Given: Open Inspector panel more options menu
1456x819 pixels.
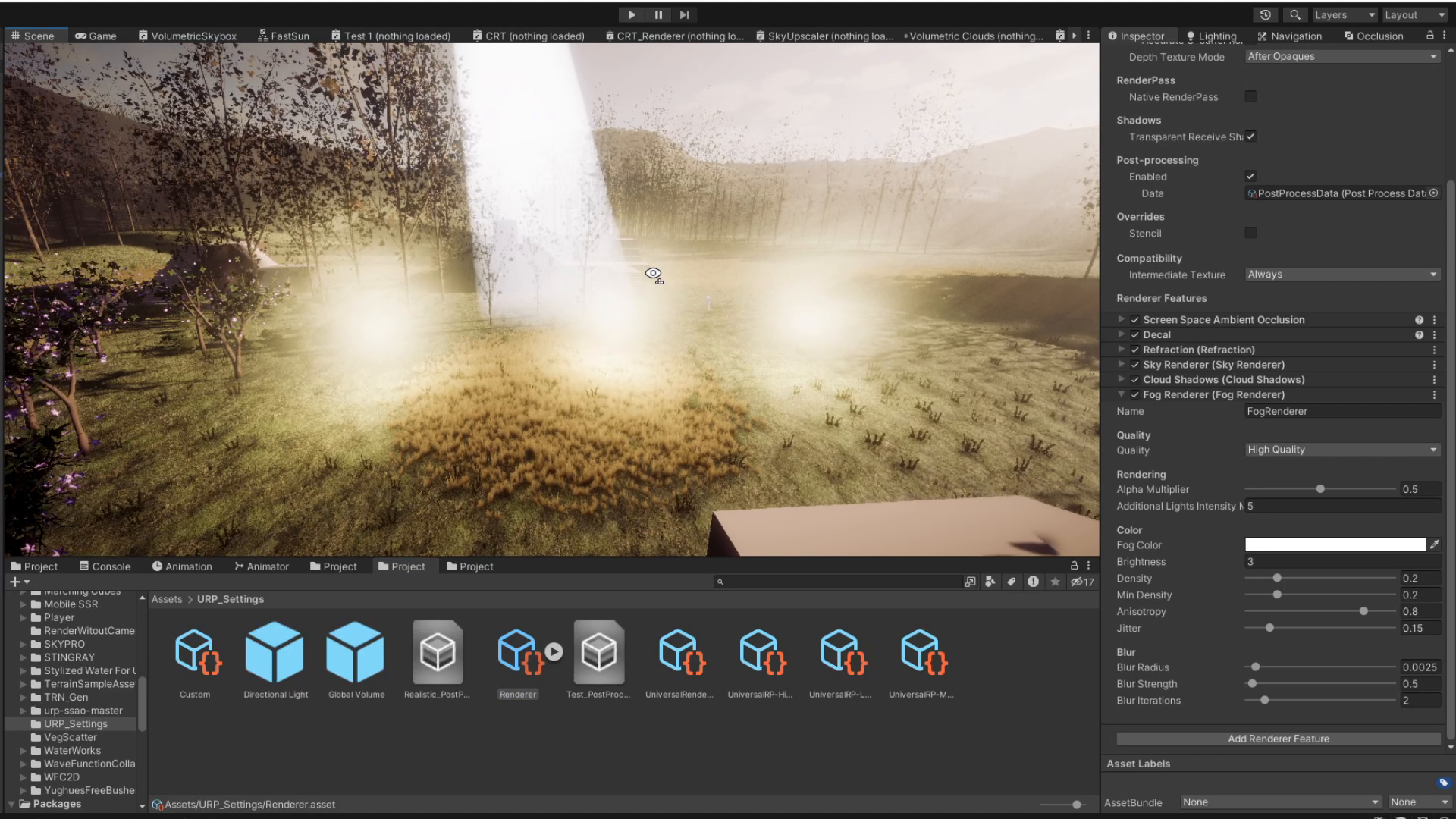Looking at the screenshot, I should coord(1445,36).
